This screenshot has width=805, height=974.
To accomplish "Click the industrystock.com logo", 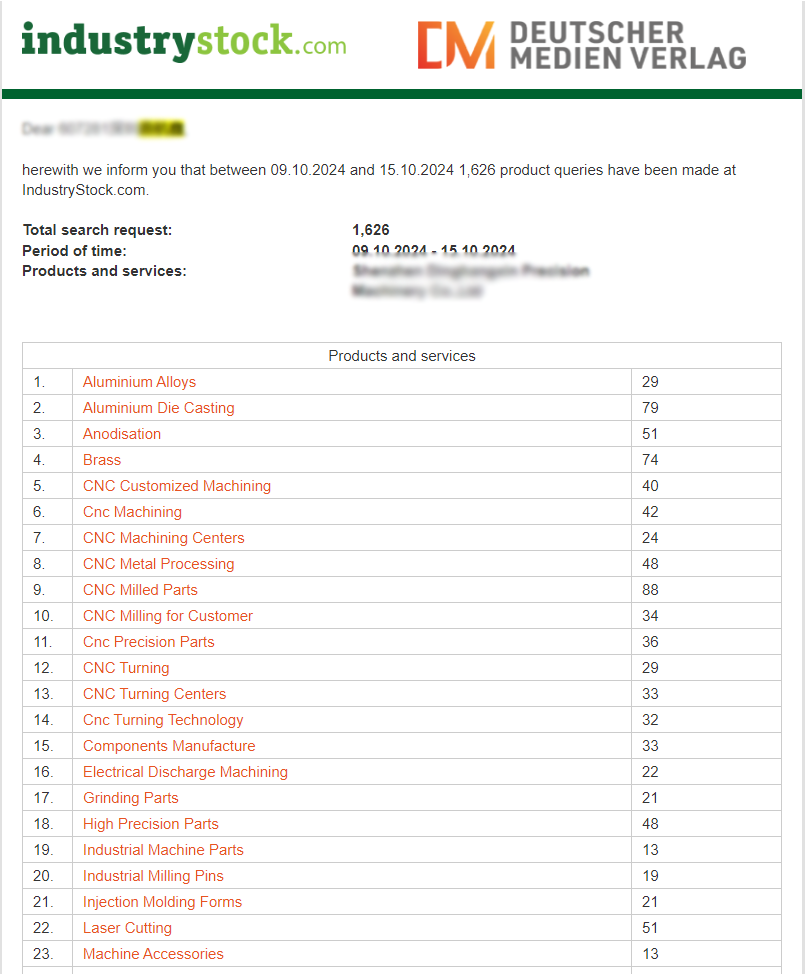I will click(183, 43).
